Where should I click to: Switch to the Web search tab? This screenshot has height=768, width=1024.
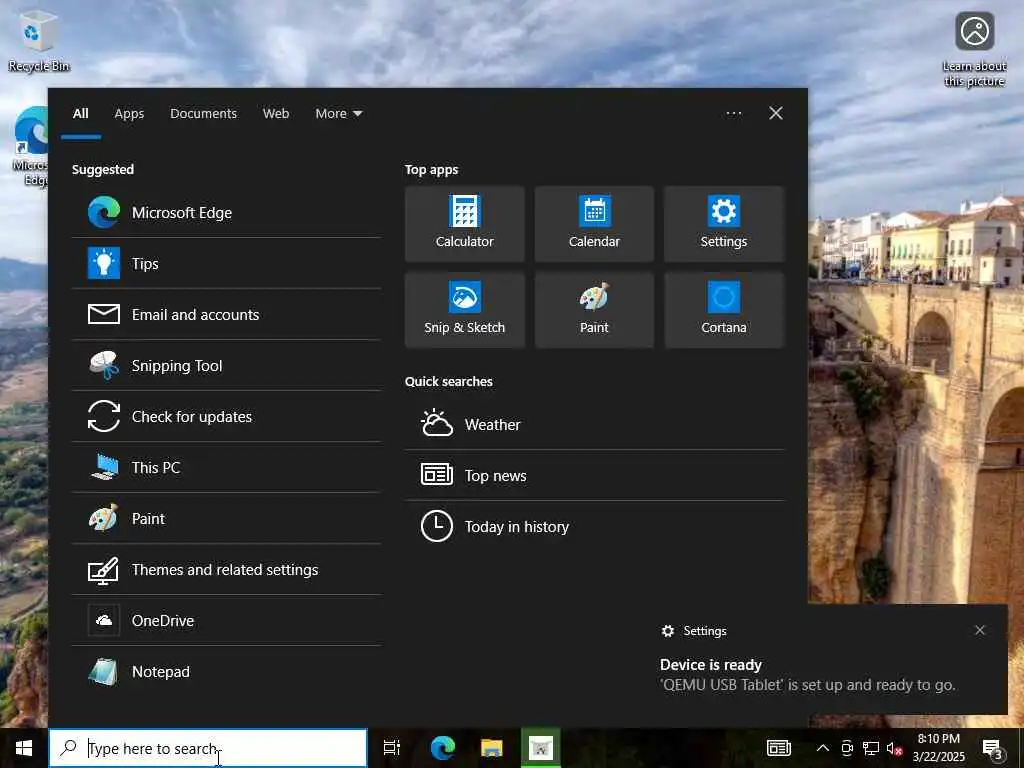point(276,114)
